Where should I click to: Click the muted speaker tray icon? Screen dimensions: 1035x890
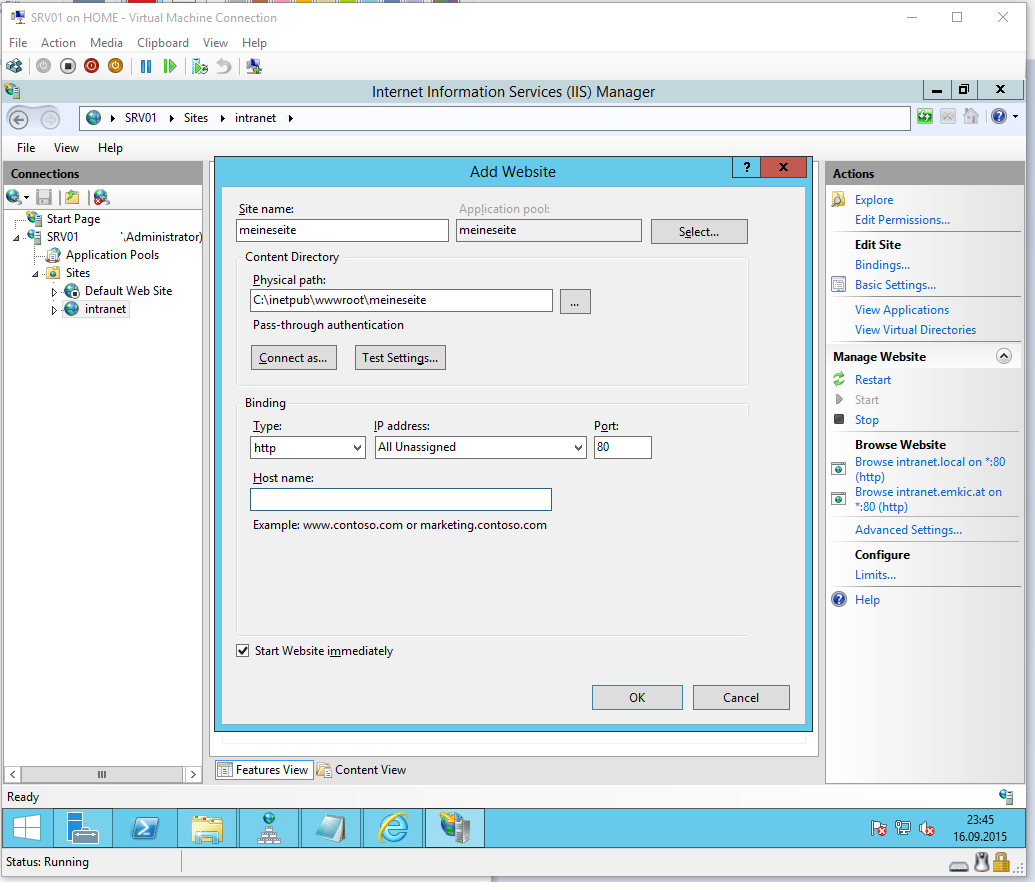(927, 828)
